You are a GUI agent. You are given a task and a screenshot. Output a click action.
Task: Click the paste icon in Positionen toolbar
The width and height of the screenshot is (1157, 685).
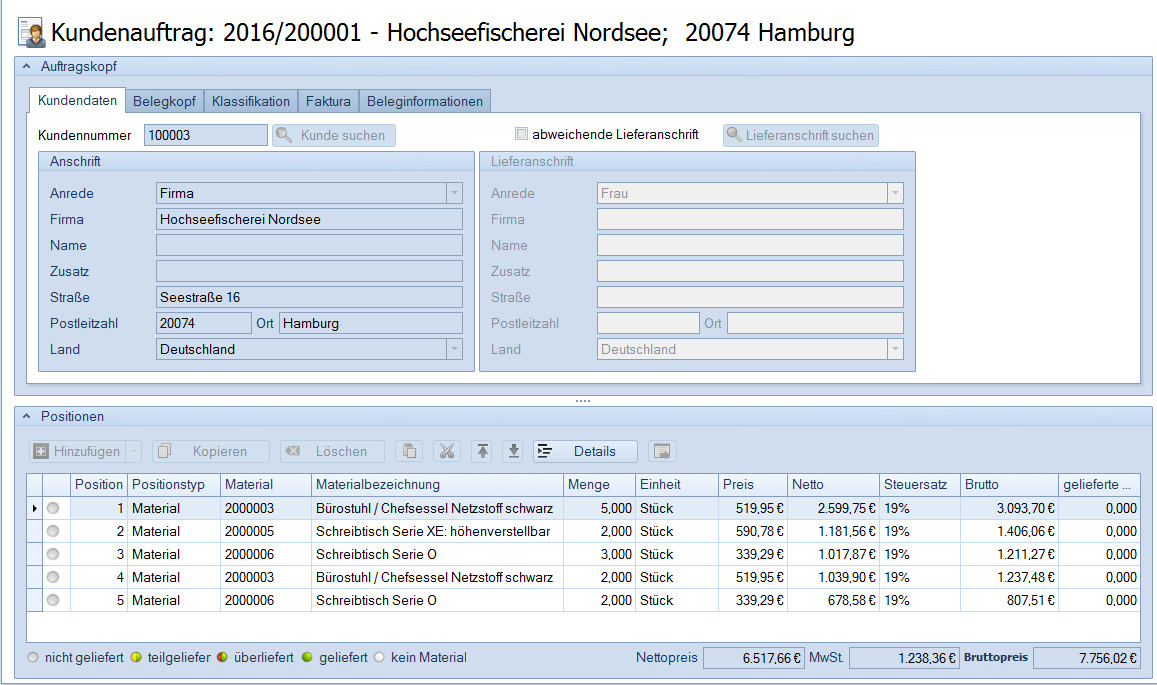[x=409, y=451]
